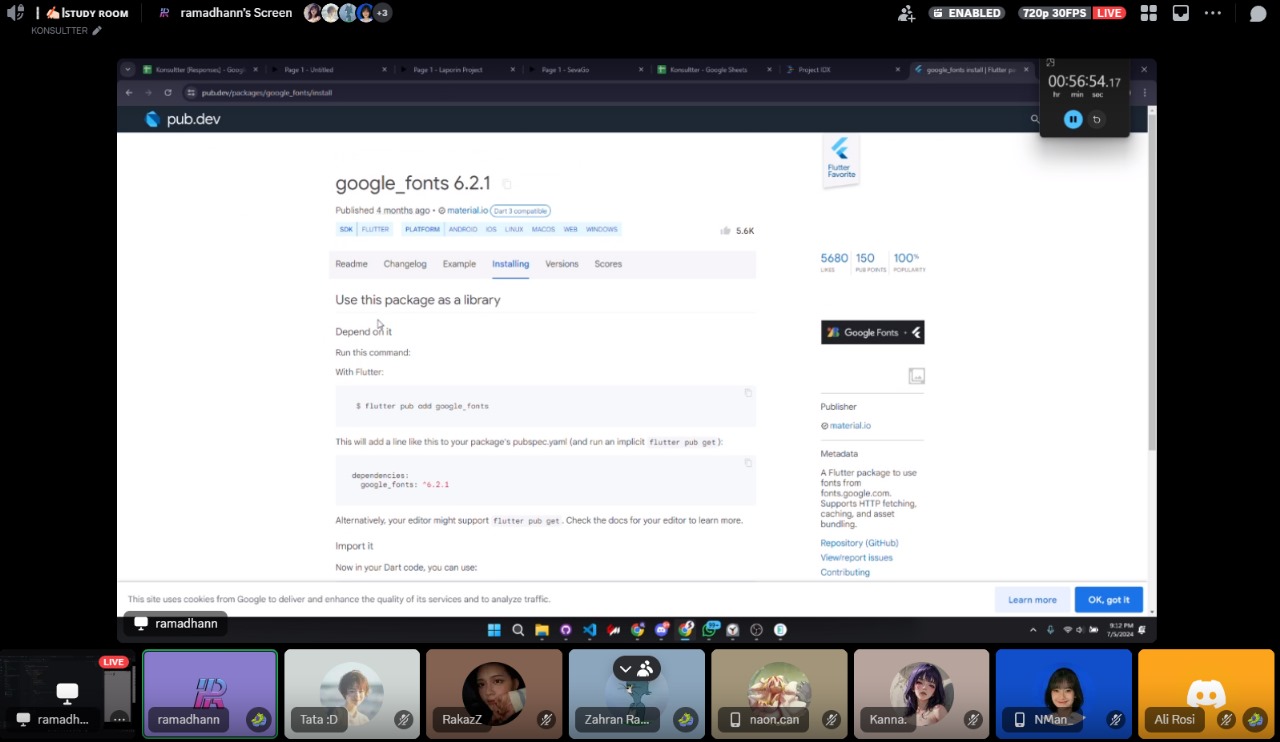Screen dimensions: 1280x742
Task: Open material.io link under package title
Action: pos(467,211)
